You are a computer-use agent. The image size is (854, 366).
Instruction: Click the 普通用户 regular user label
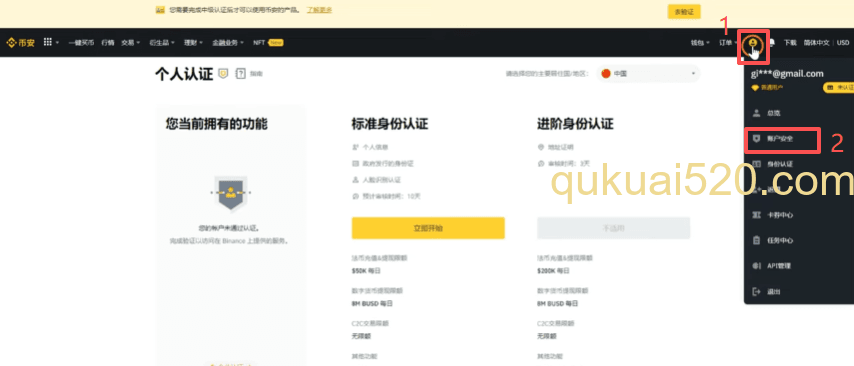point(771,87)
